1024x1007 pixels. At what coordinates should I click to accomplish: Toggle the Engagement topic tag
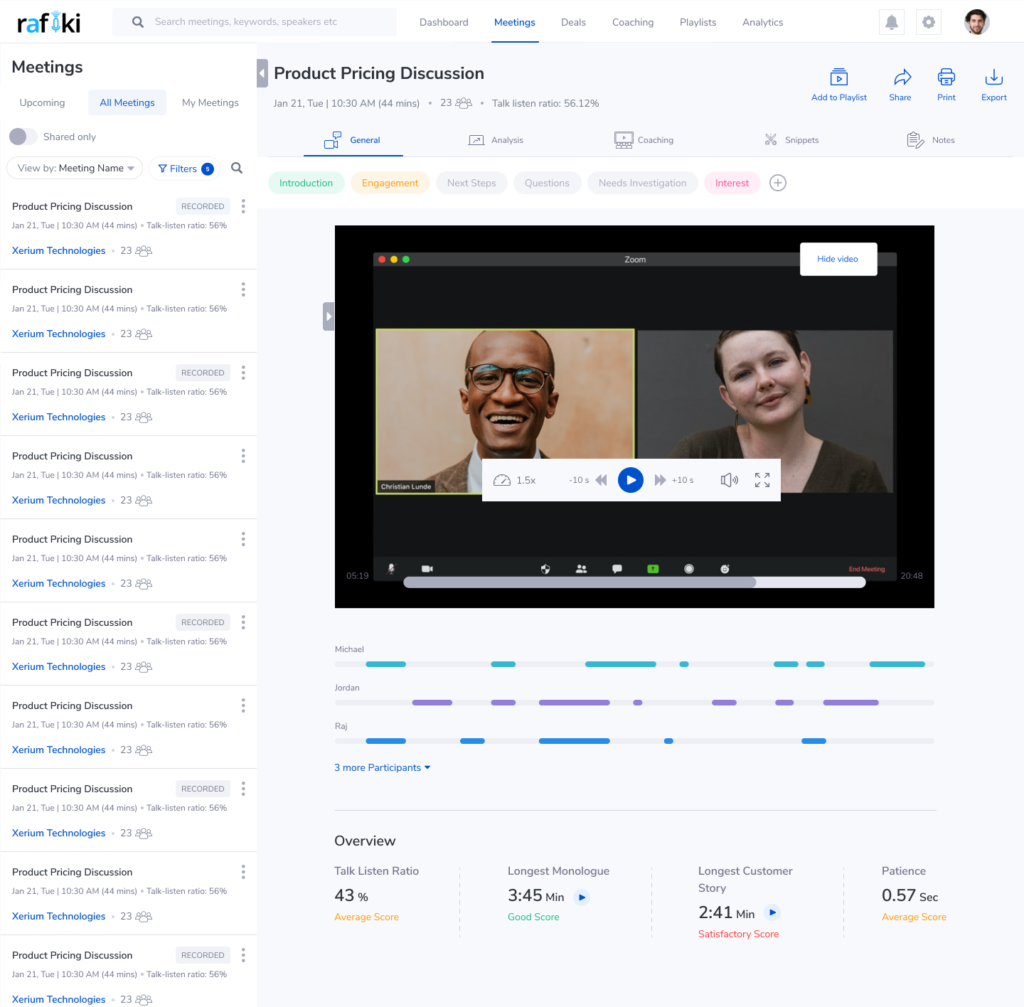click(x=390, y=183)
